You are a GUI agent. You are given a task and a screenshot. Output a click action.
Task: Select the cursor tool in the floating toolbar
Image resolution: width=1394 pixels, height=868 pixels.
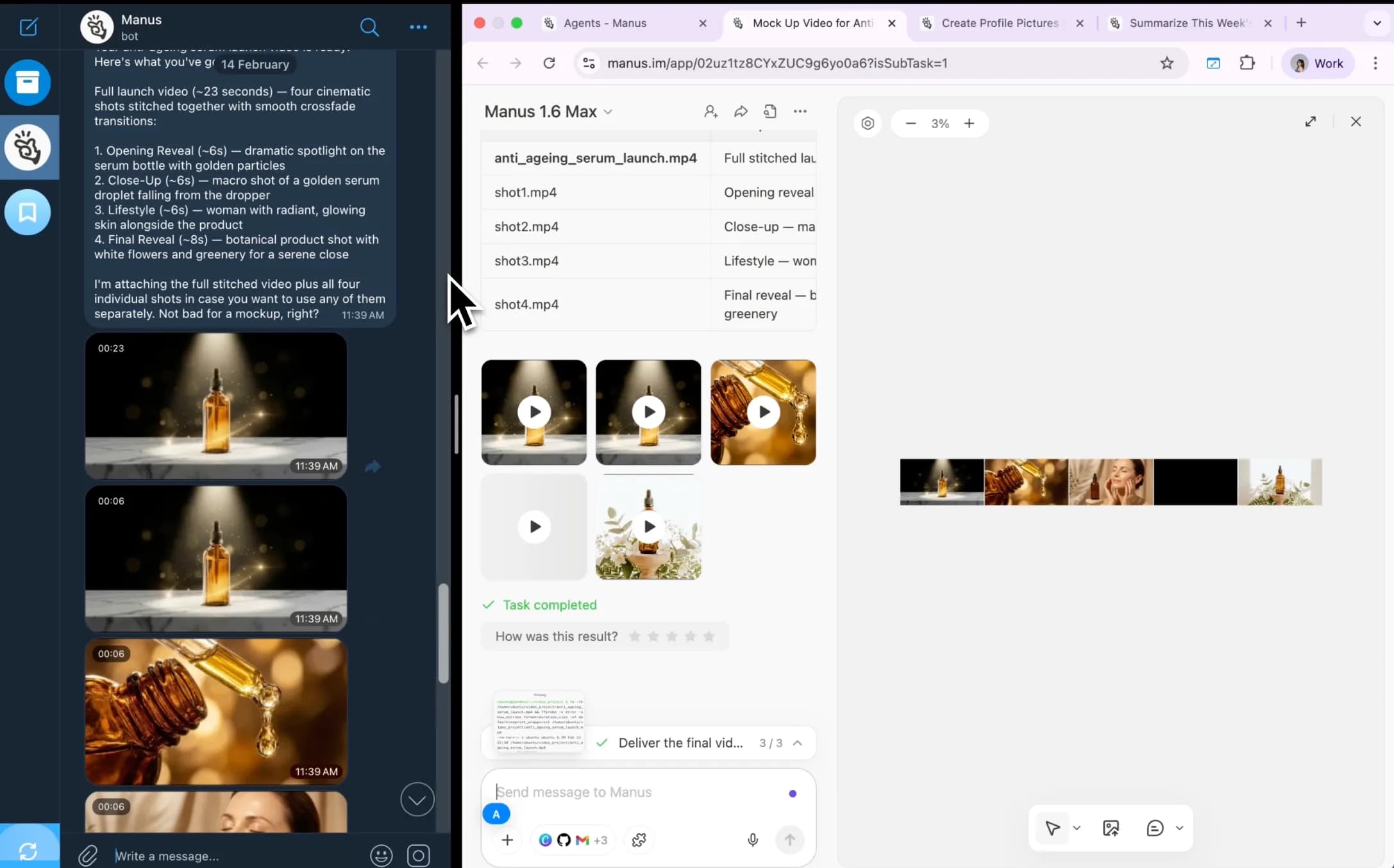point(1052,828)
